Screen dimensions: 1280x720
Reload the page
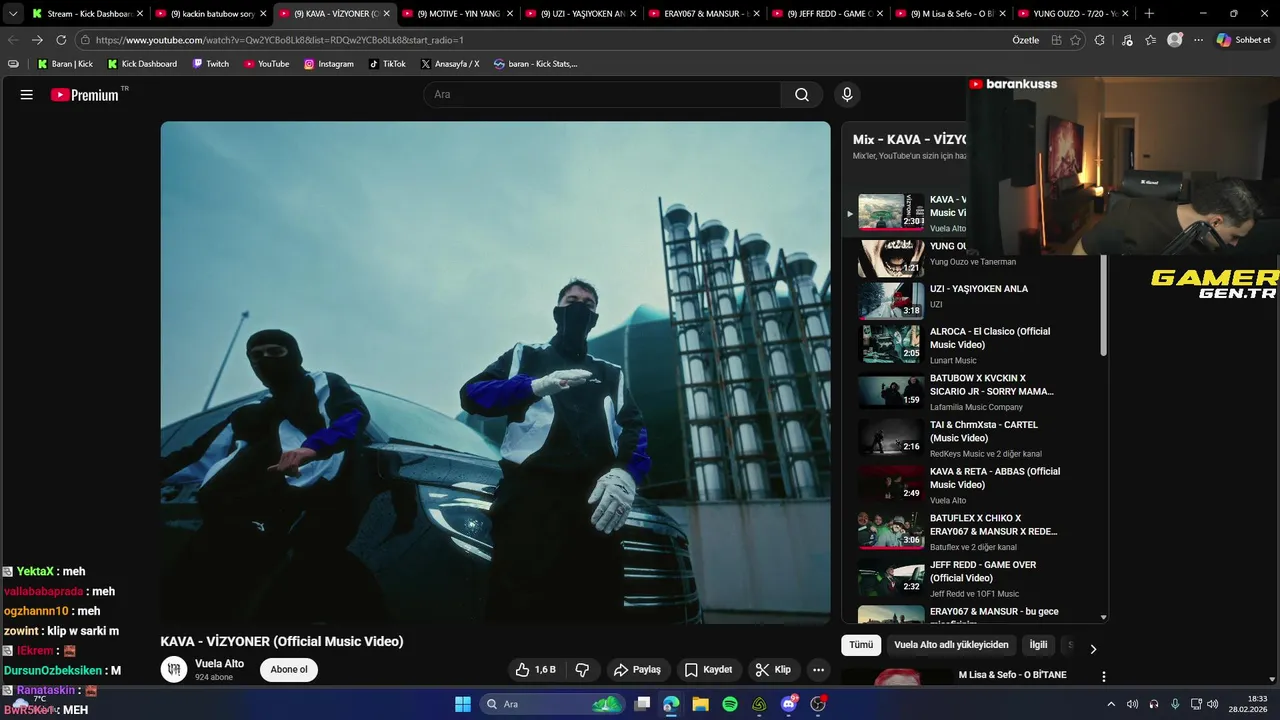pyautogui.click(x=61, y=40)
